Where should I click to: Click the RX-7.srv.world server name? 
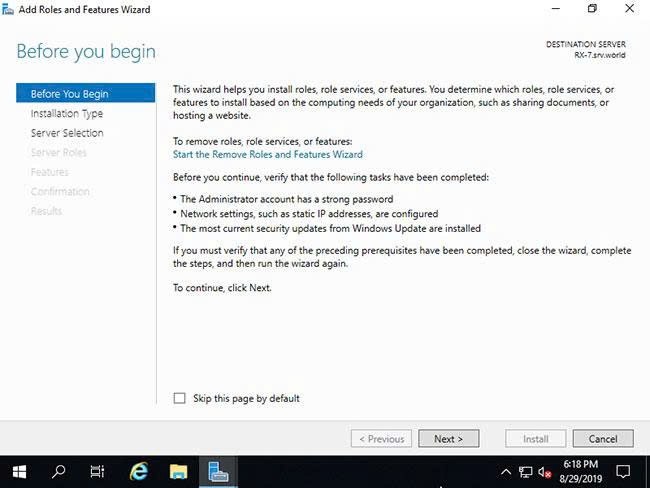pyautogui.click(x=599, y=55)
